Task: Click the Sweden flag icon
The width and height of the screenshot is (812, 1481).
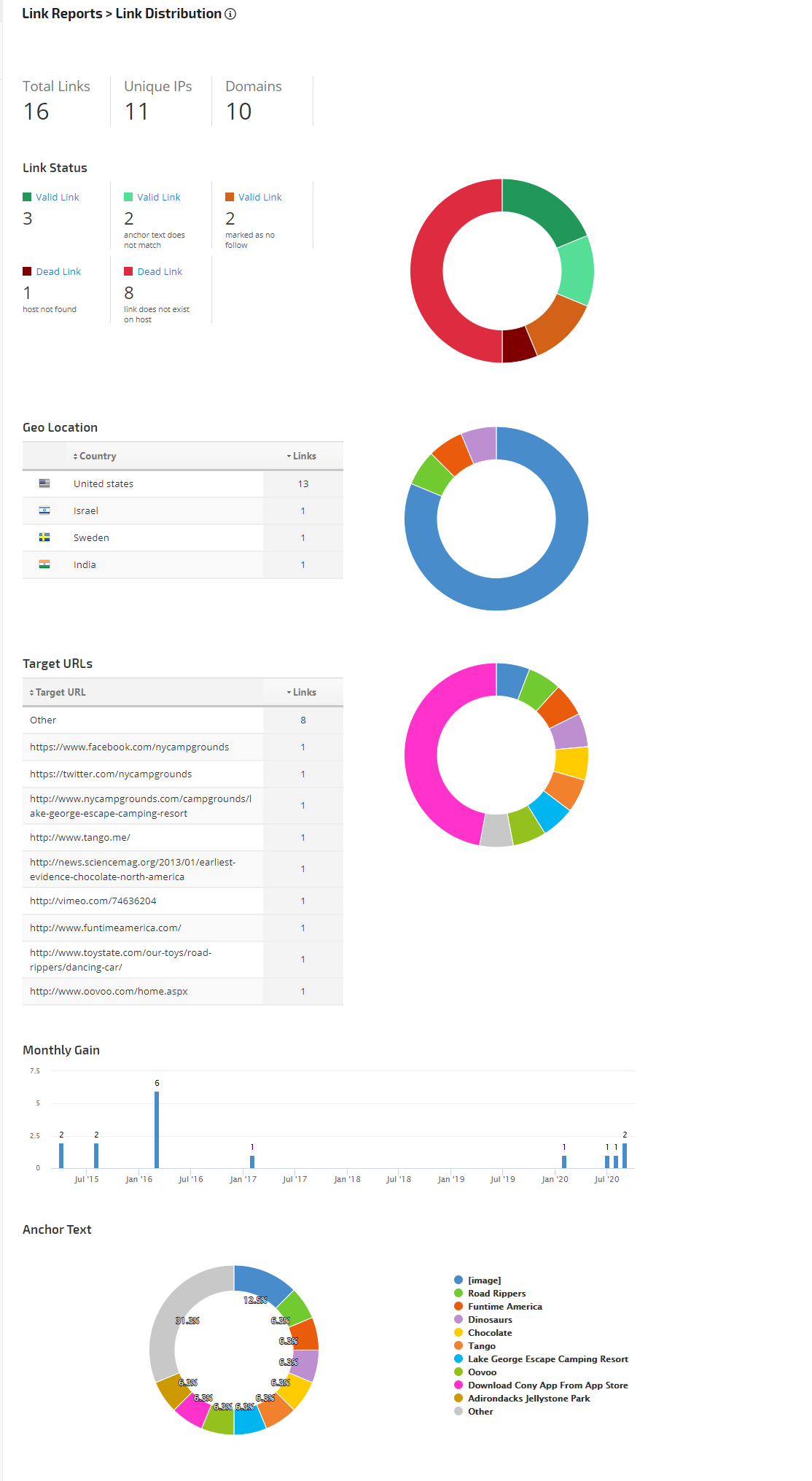Action: tap(44, 537)
